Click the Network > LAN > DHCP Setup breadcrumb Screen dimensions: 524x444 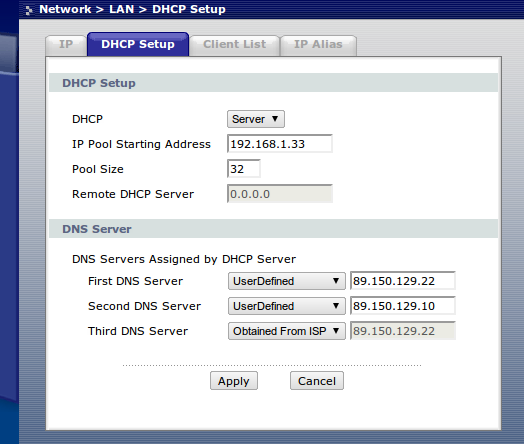(132, 9)
